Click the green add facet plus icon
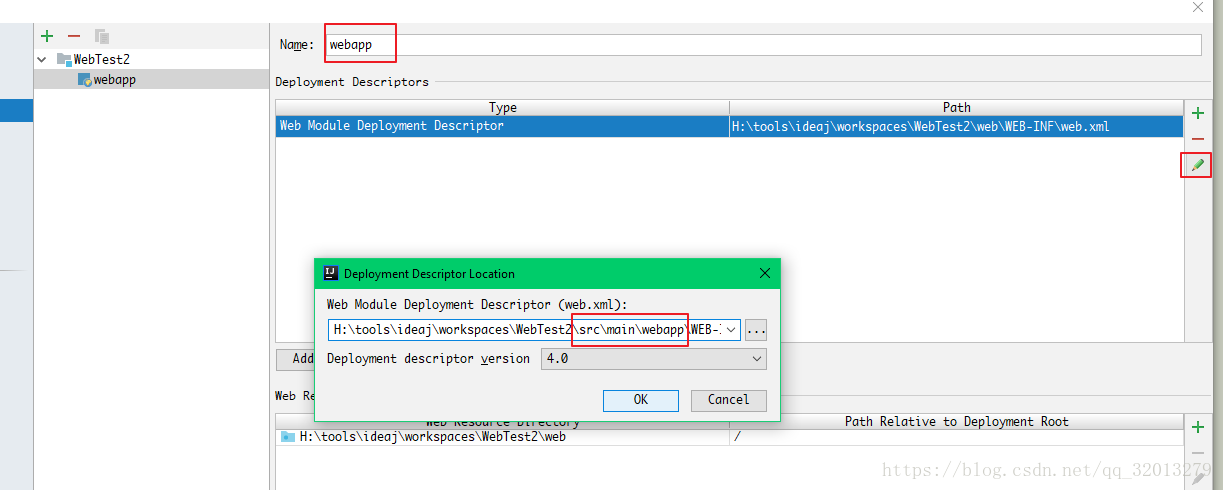Screen dimensions: 1223x490 coord(46,36)
